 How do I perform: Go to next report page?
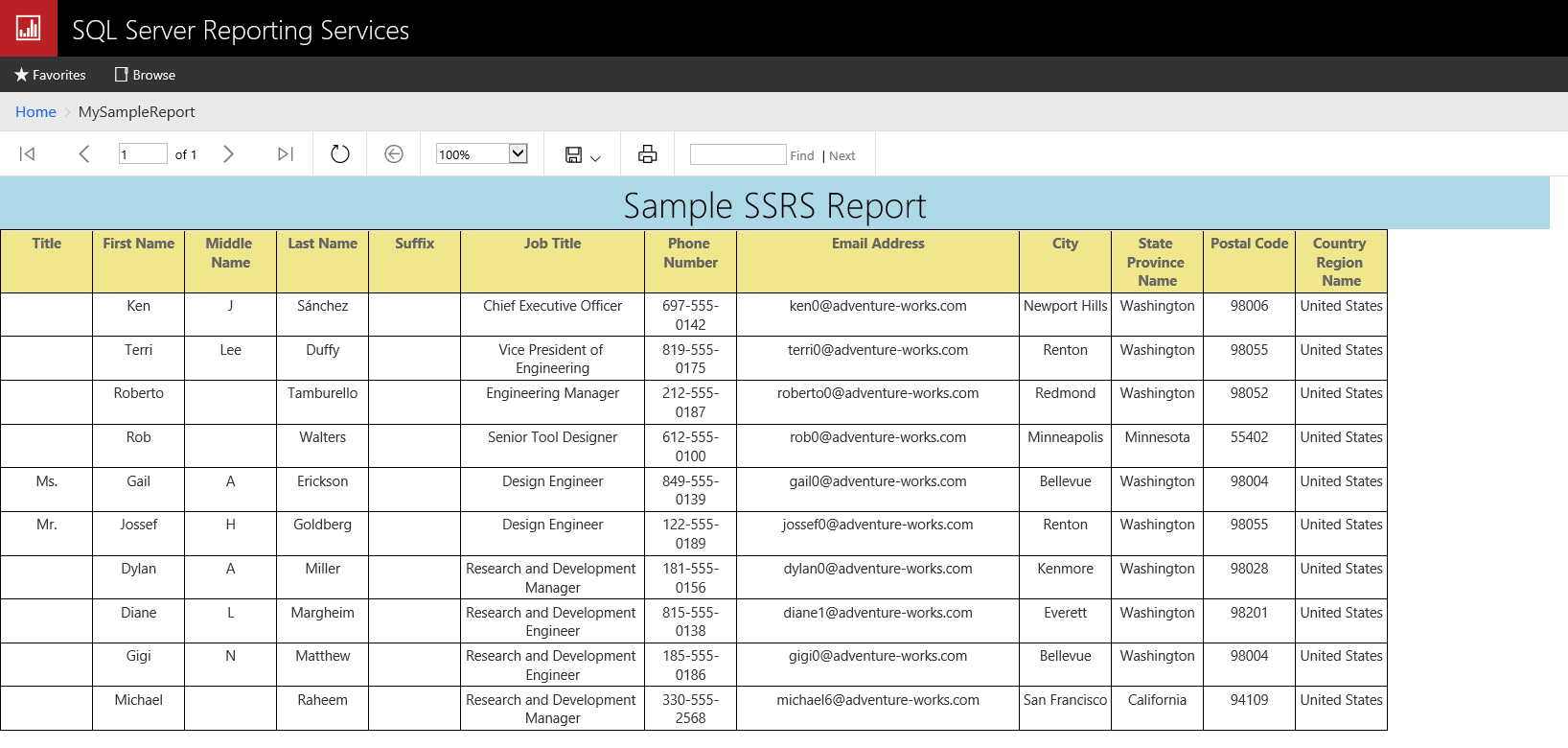(x=228, y=154)
